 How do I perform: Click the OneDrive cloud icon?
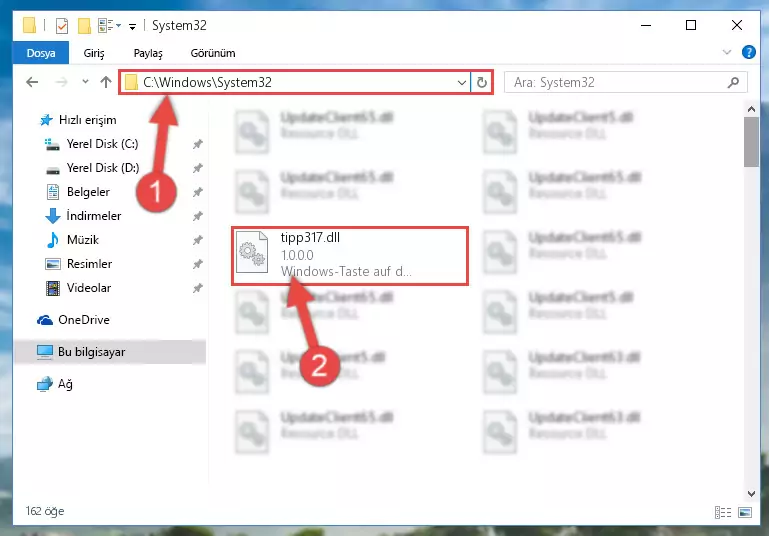pyautogui.click(x=45, y=320)
